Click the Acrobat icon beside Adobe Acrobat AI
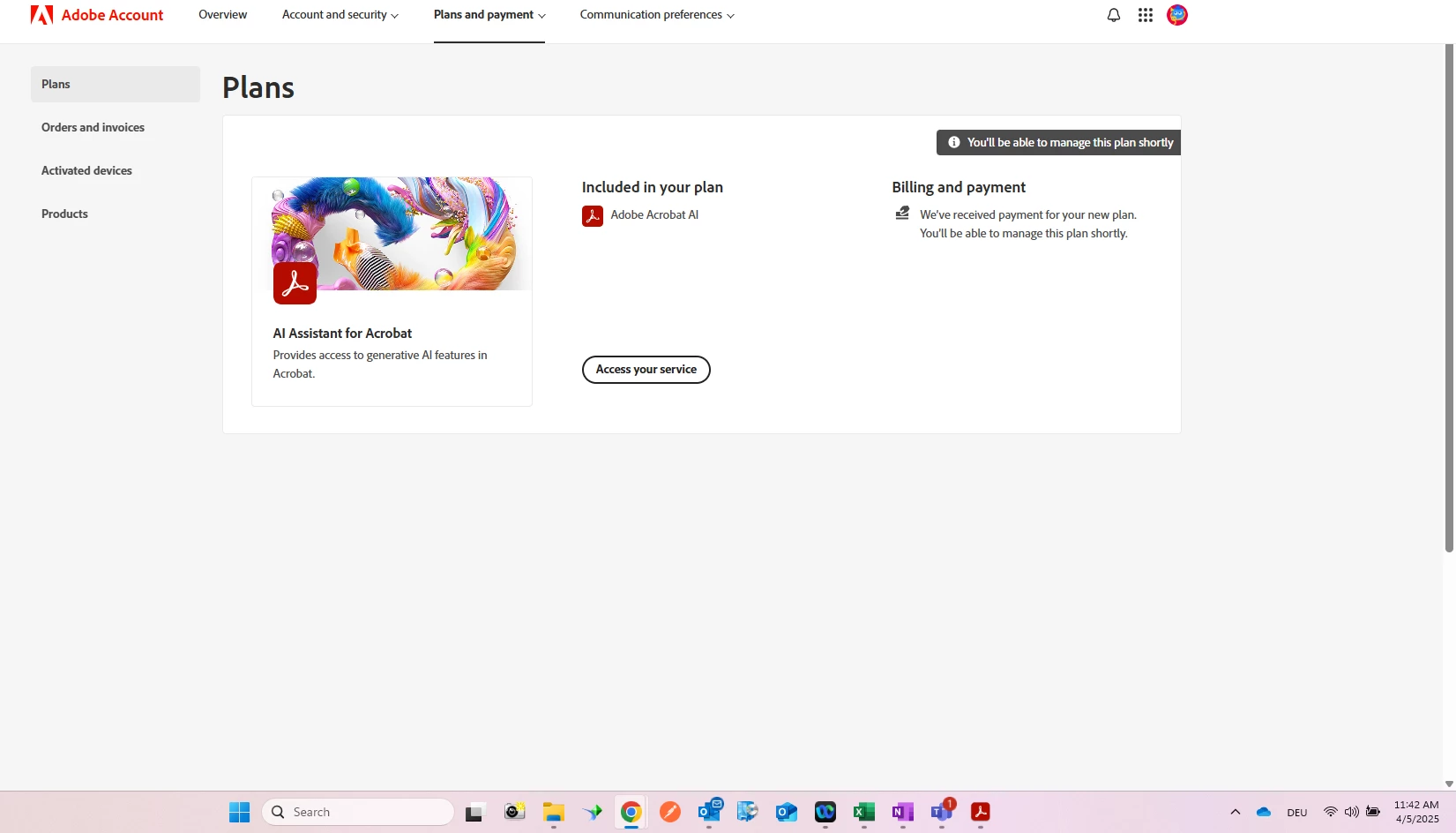This screenshot has height=833, width=1456. [593, 215]
